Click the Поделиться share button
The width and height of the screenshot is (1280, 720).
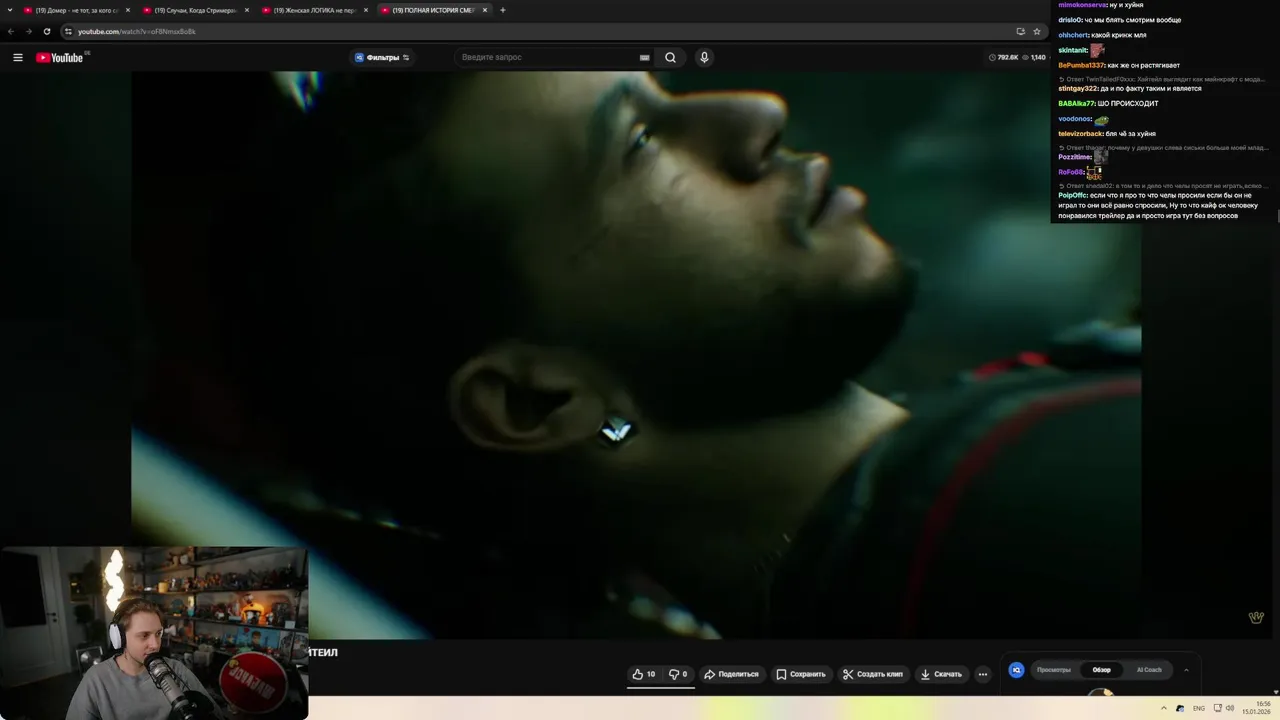pos(732,674)
